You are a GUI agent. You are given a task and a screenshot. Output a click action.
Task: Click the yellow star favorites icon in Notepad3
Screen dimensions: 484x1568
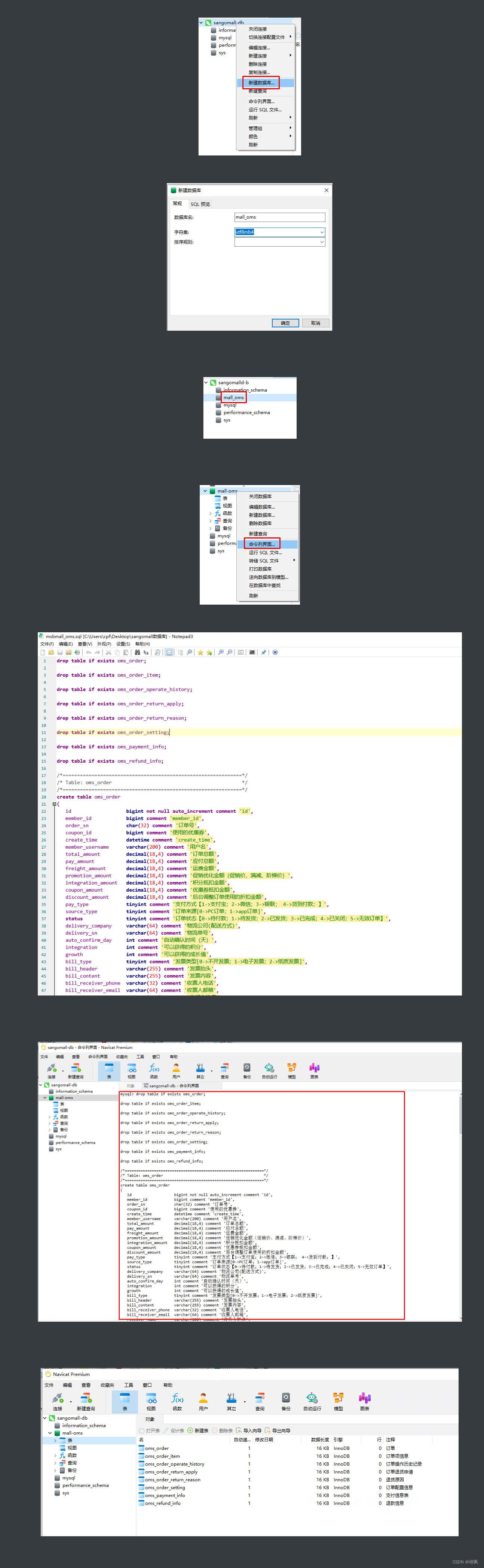(x=200, y=652)
